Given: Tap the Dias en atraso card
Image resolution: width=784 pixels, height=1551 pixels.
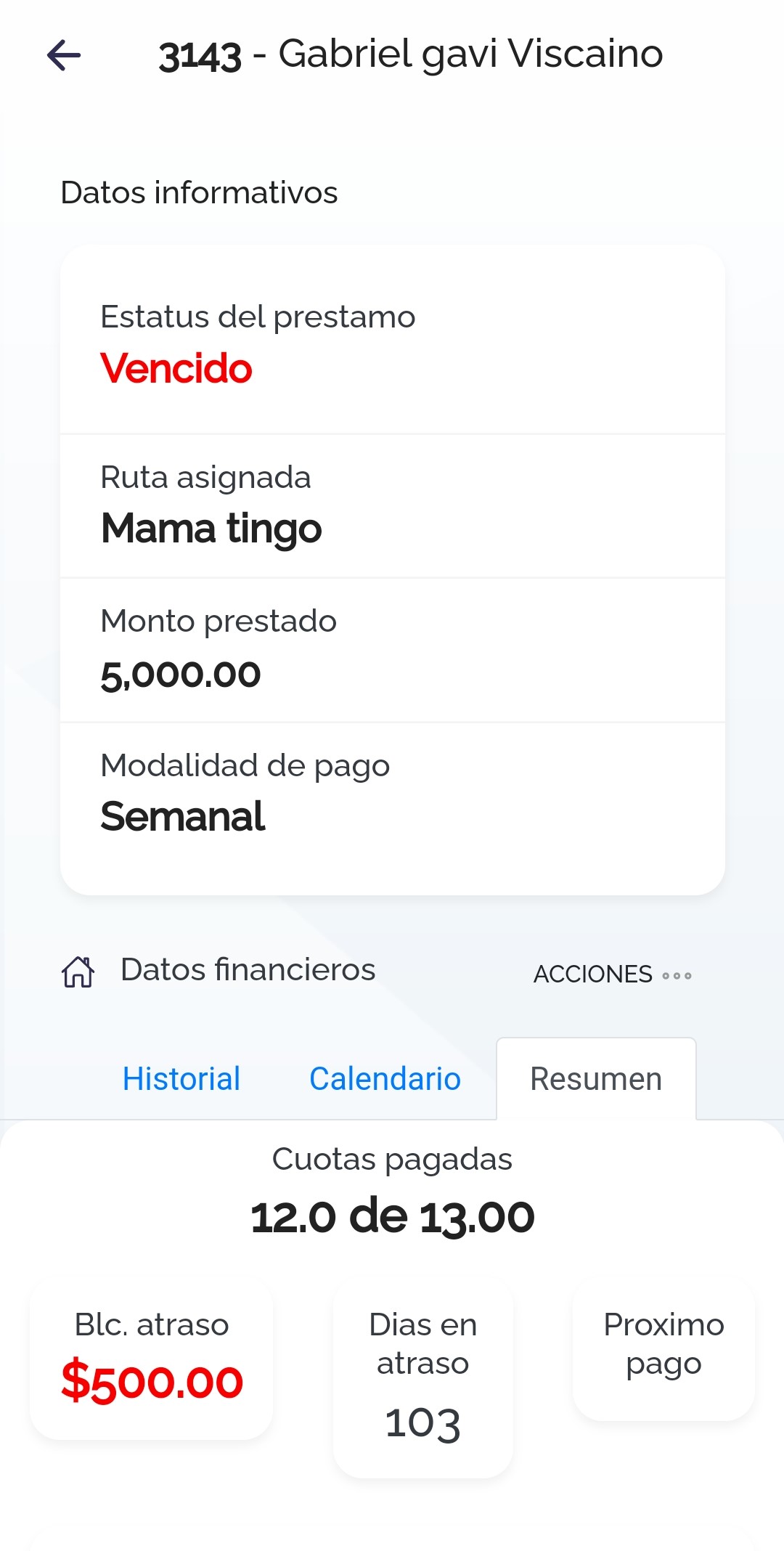Looking at the screenshot, I should pos(423,1377).
